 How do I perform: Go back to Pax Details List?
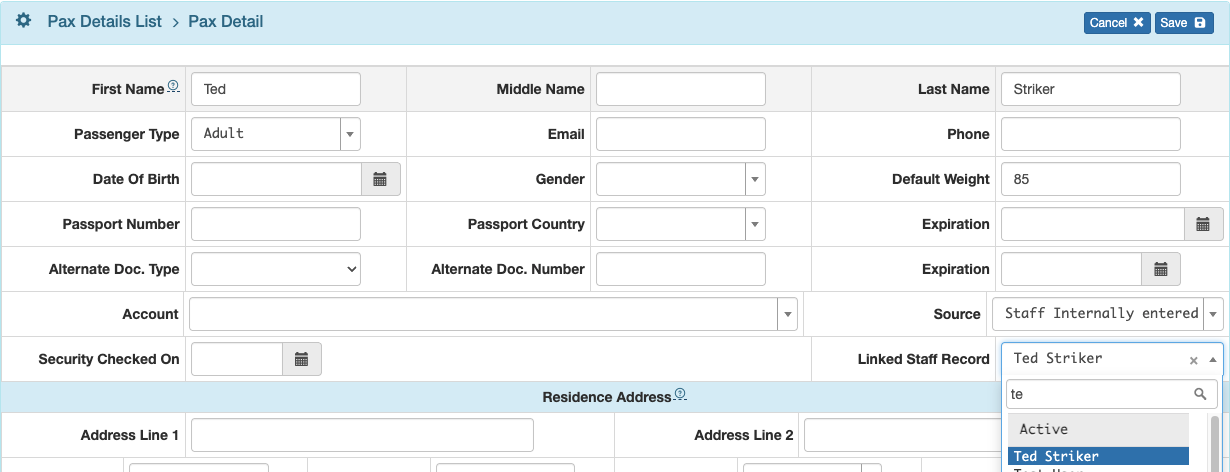(104, 21)
